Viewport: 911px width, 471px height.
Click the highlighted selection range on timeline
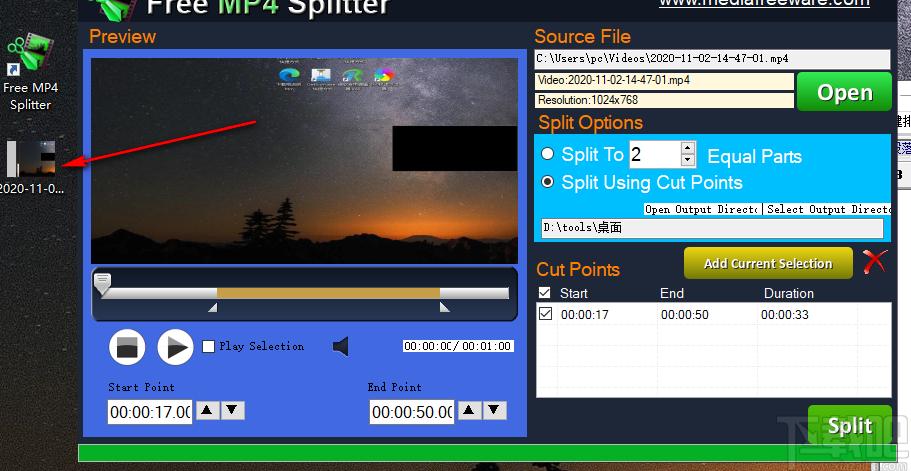(328, 293)
